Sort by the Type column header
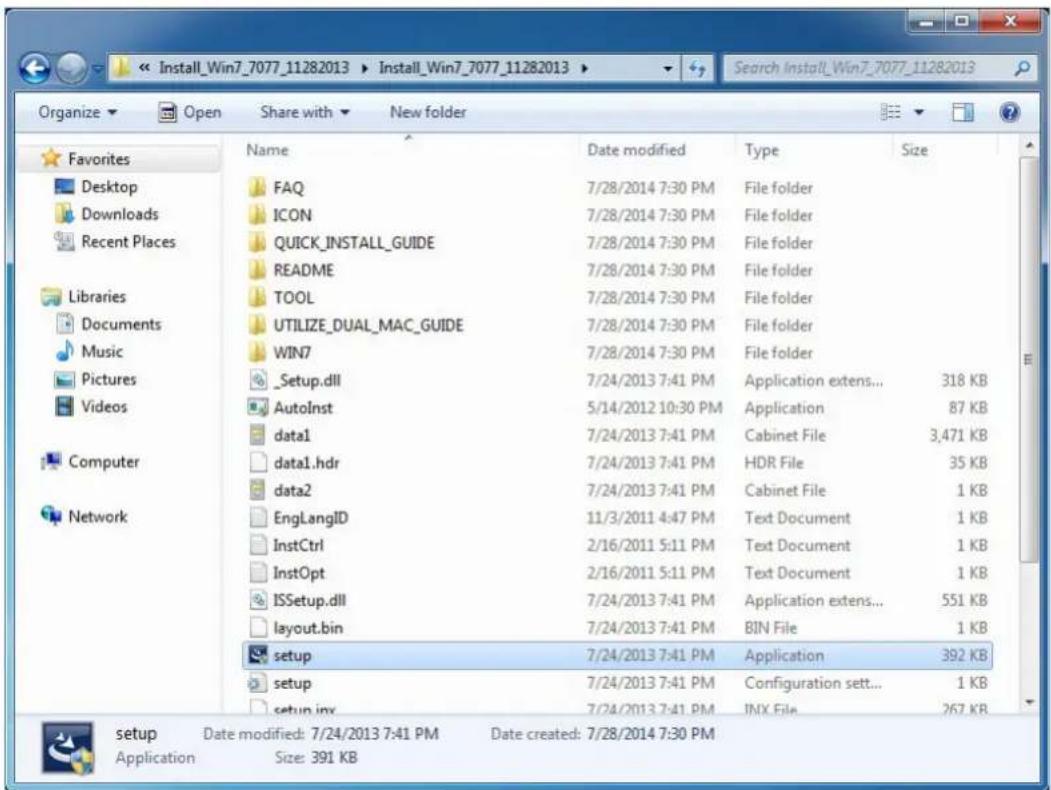1051x790 pixels. point(761,151)
